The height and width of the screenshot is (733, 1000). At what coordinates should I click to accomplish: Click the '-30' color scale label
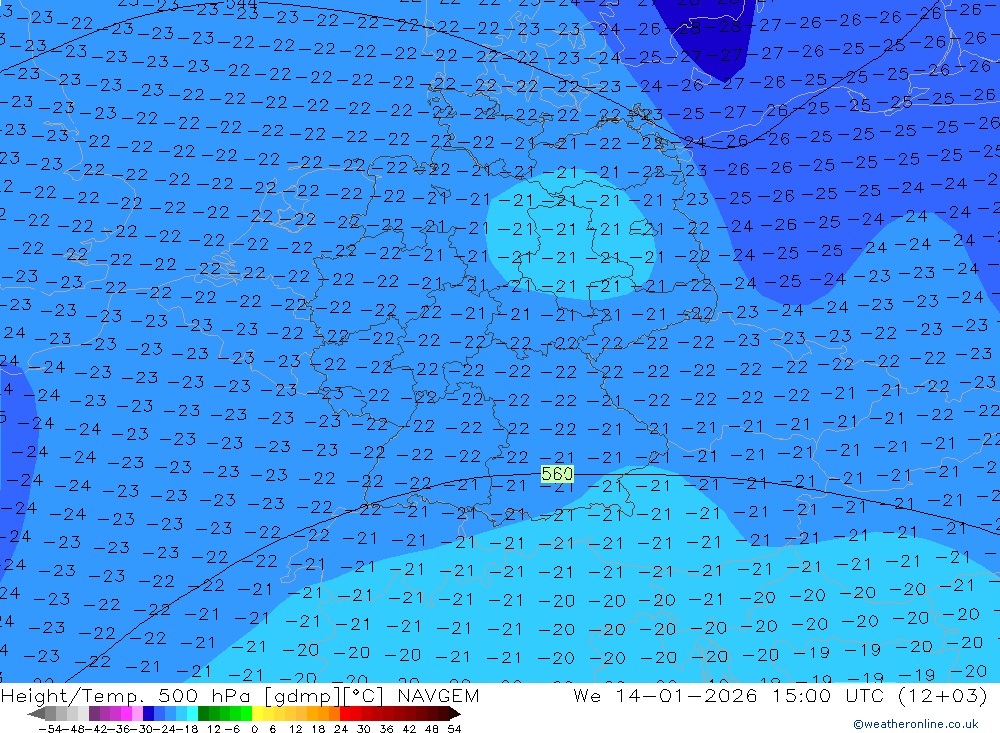[x=142, y=729]
